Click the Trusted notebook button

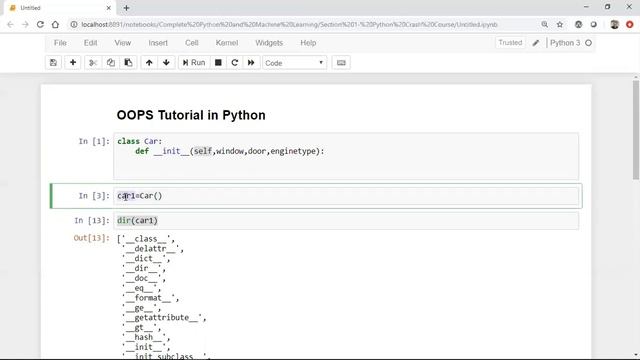click(510, 42)
